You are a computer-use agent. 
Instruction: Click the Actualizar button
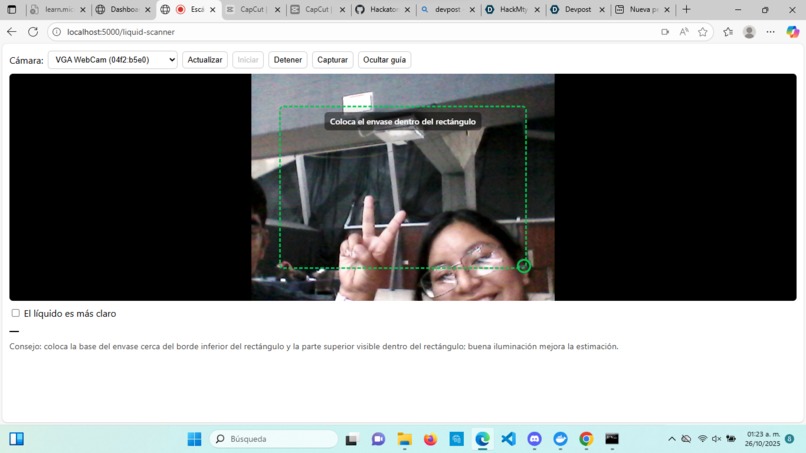[205, 60]
